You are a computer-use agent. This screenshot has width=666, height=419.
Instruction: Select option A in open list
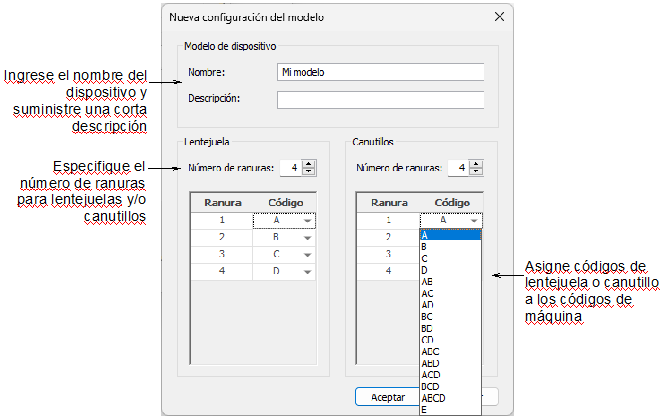pos(450,235)
